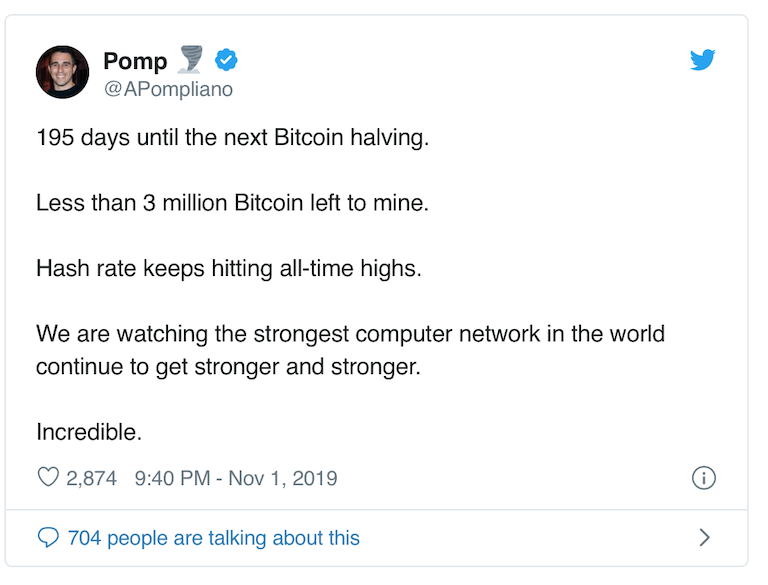
Task: Click the continue to get stronger line
Action: (x=228, y=367)
